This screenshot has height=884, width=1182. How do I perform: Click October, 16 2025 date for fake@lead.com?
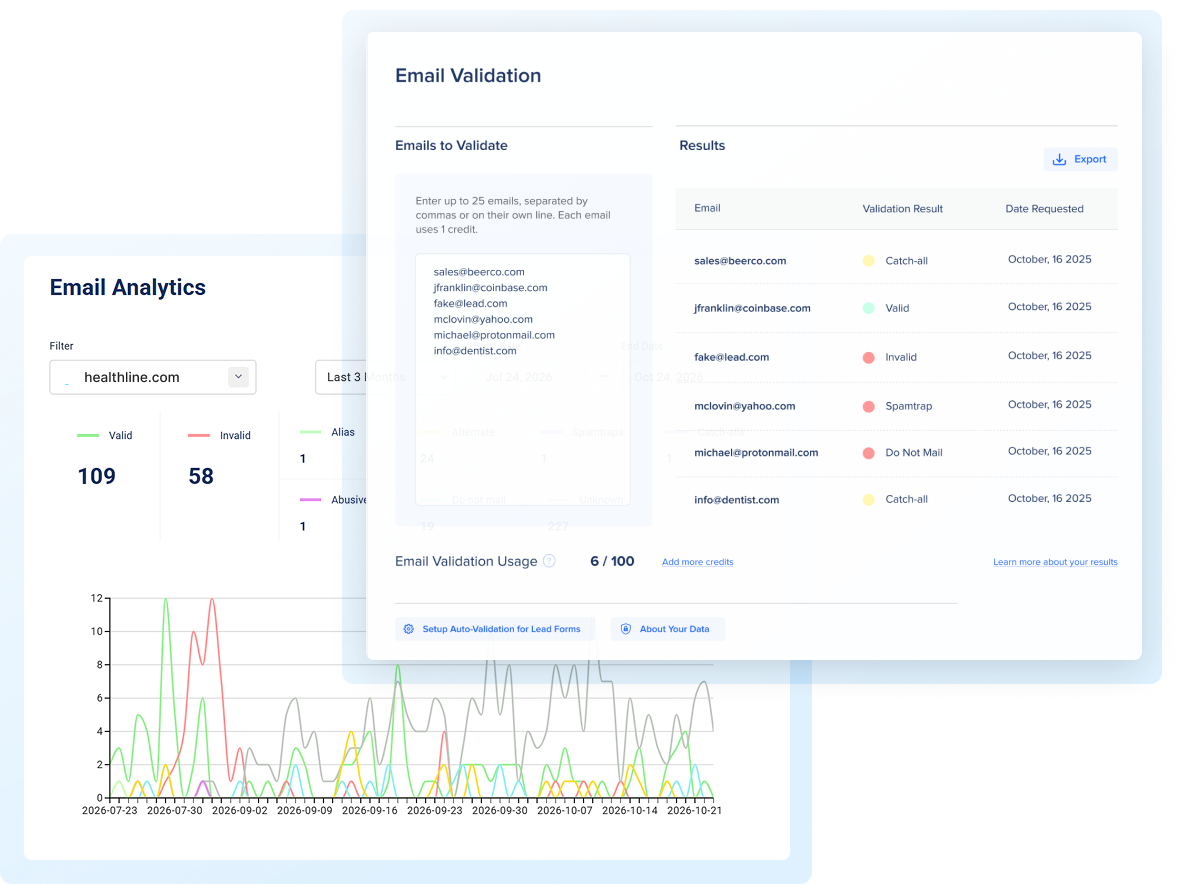point(1049,356)
